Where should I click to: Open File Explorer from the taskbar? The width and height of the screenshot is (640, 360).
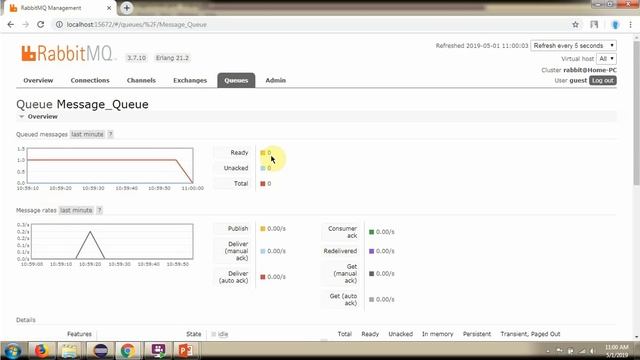tap(69, 351)
